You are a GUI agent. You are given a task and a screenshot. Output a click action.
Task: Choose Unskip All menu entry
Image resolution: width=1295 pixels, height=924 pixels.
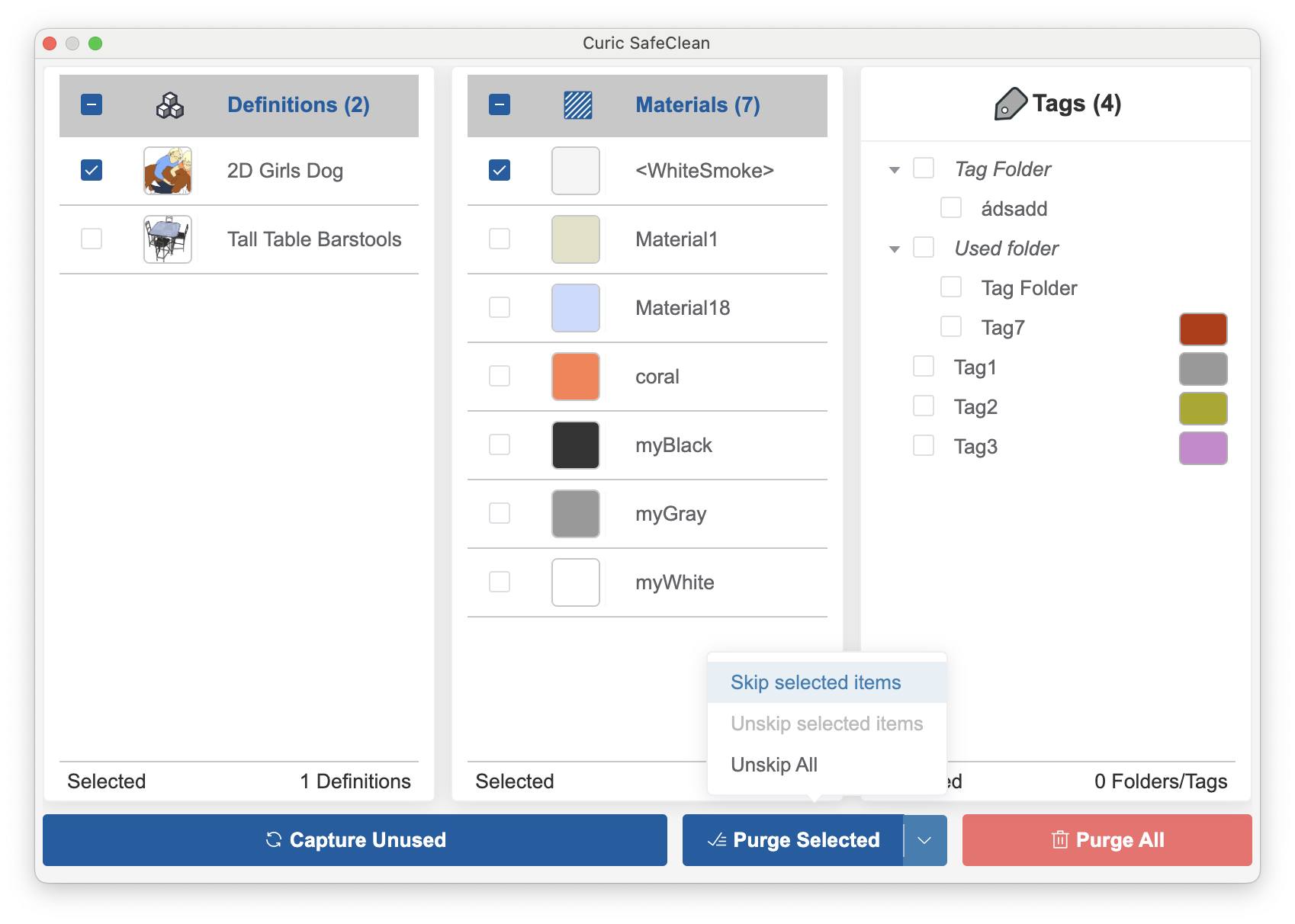(827, 765)
